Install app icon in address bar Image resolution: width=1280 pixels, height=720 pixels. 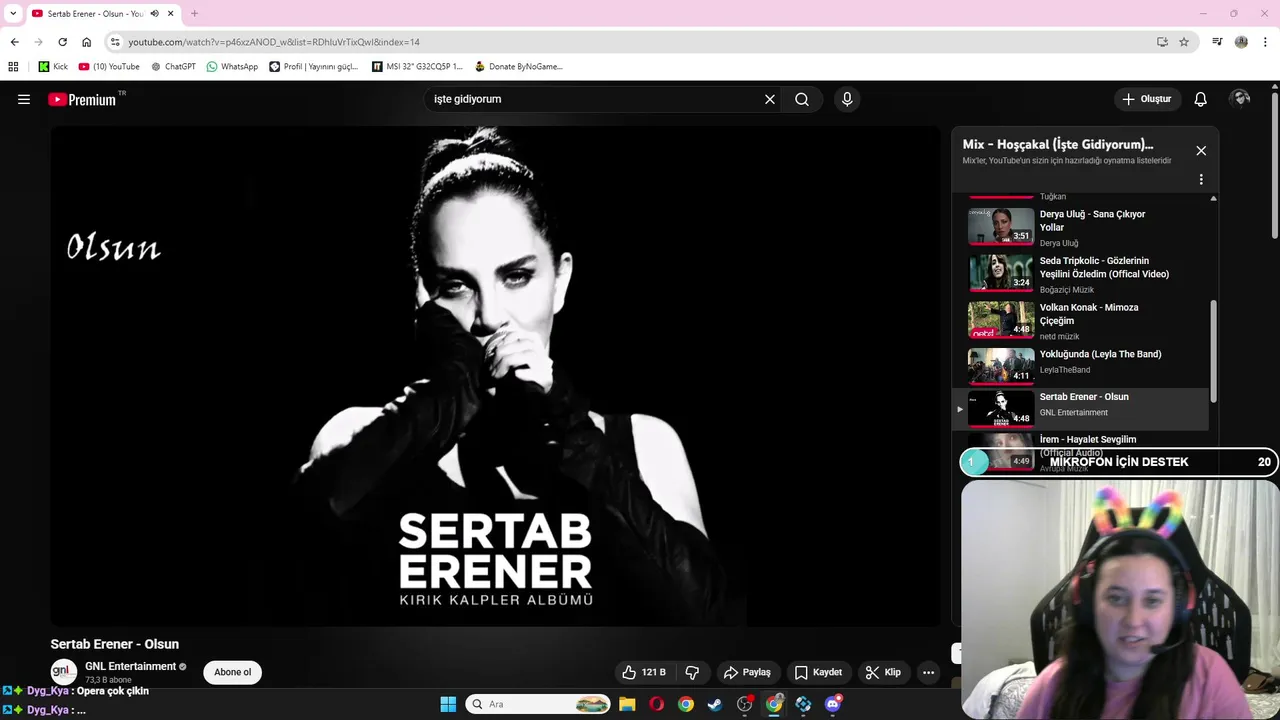(1162, 42)
